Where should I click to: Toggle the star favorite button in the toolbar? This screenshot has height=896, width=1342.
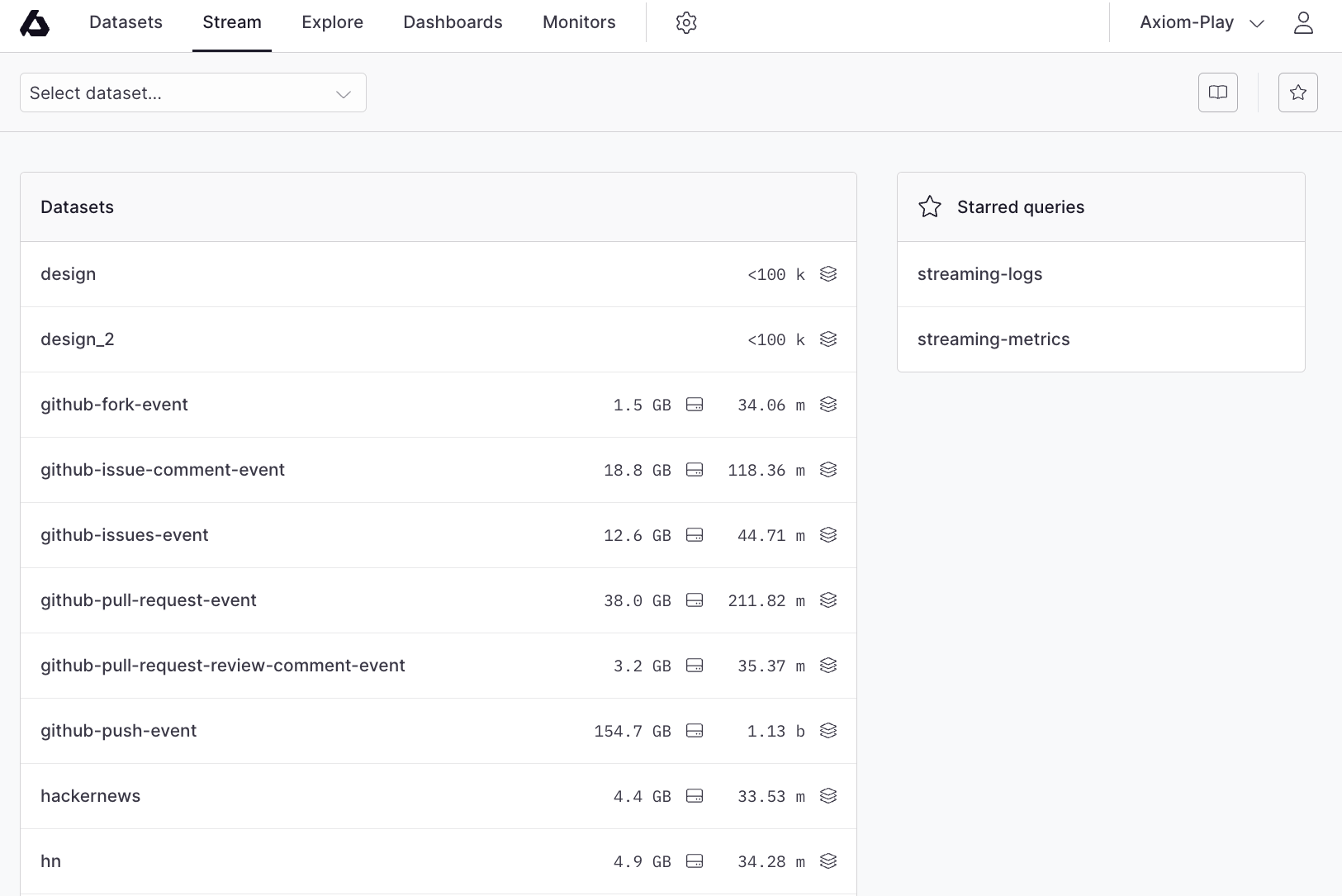tap(1297, 92)
